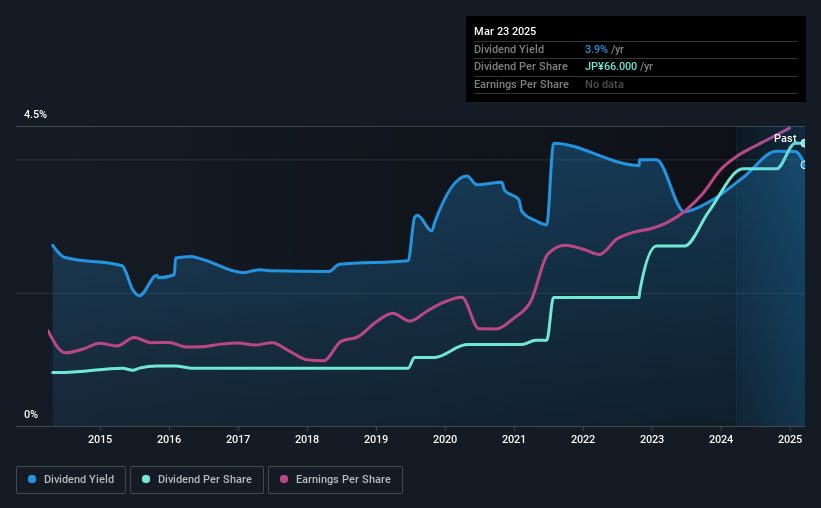The image size is (821, 508).
Task: Click the 2019 x-axis year label
Action: [x=376, y=439]
